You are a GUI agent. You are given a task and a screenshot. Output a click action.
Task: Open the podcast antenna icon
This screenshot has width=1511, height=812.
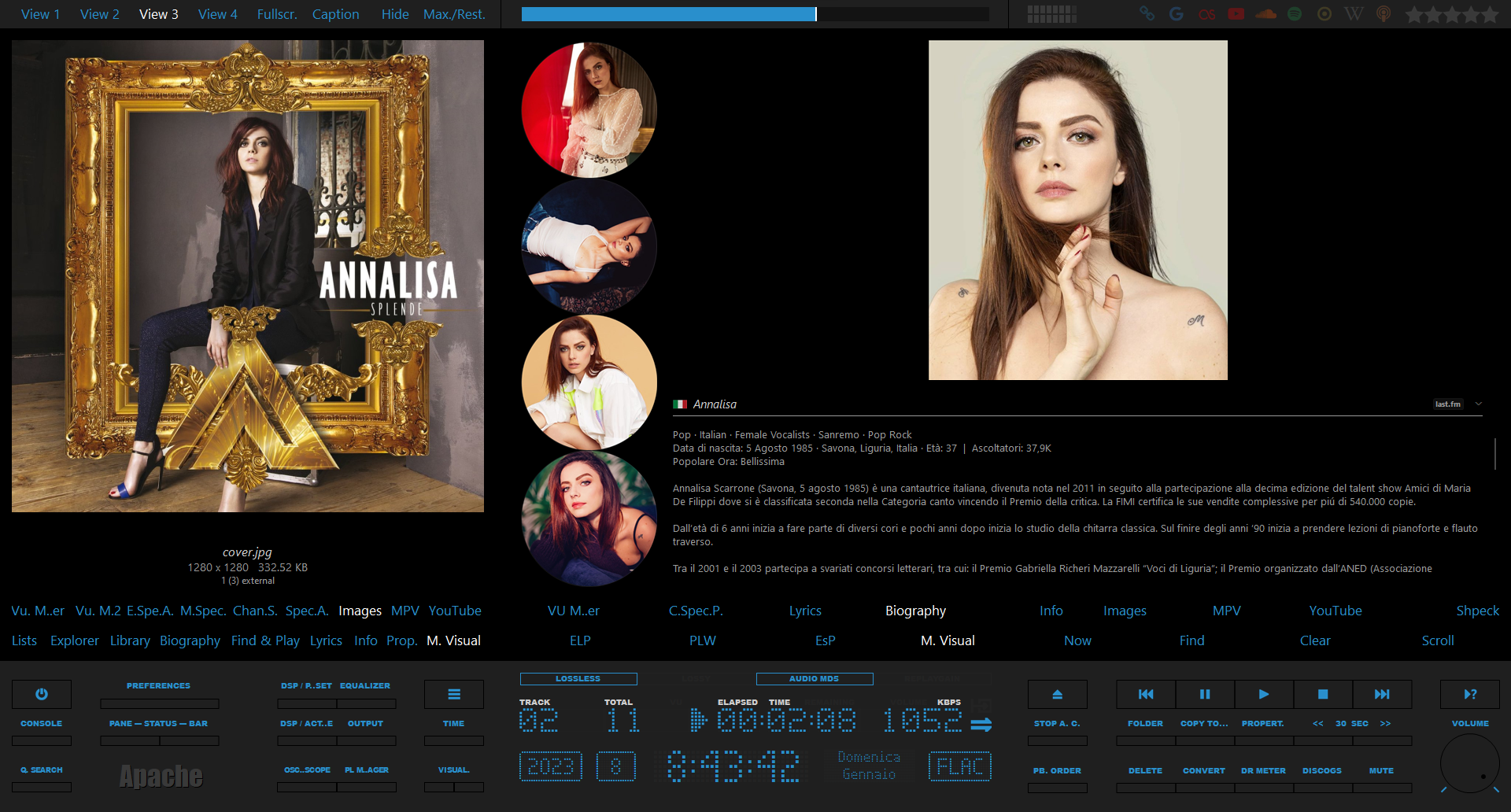tap(1384, 13)
